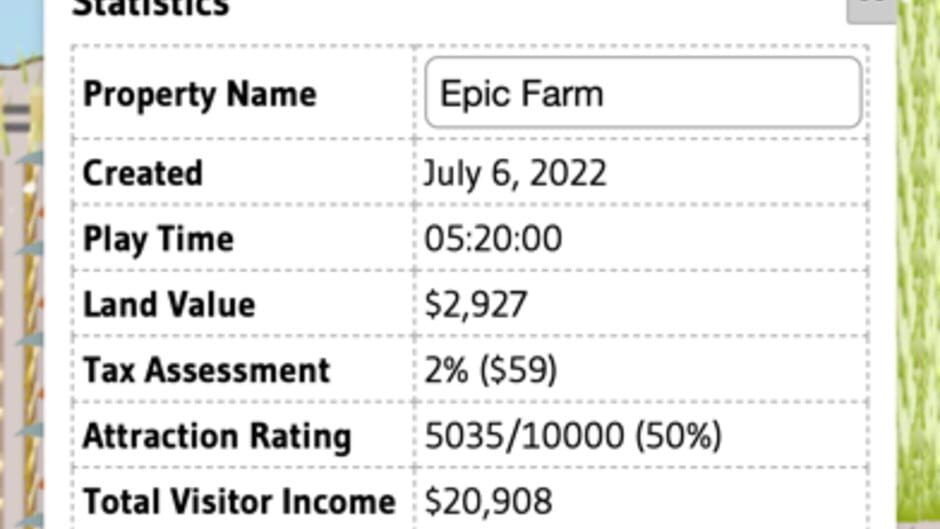Select the 5035/10000 (50%) rating value
This screenshot has width=940, height=529.
tap(573, 436)
